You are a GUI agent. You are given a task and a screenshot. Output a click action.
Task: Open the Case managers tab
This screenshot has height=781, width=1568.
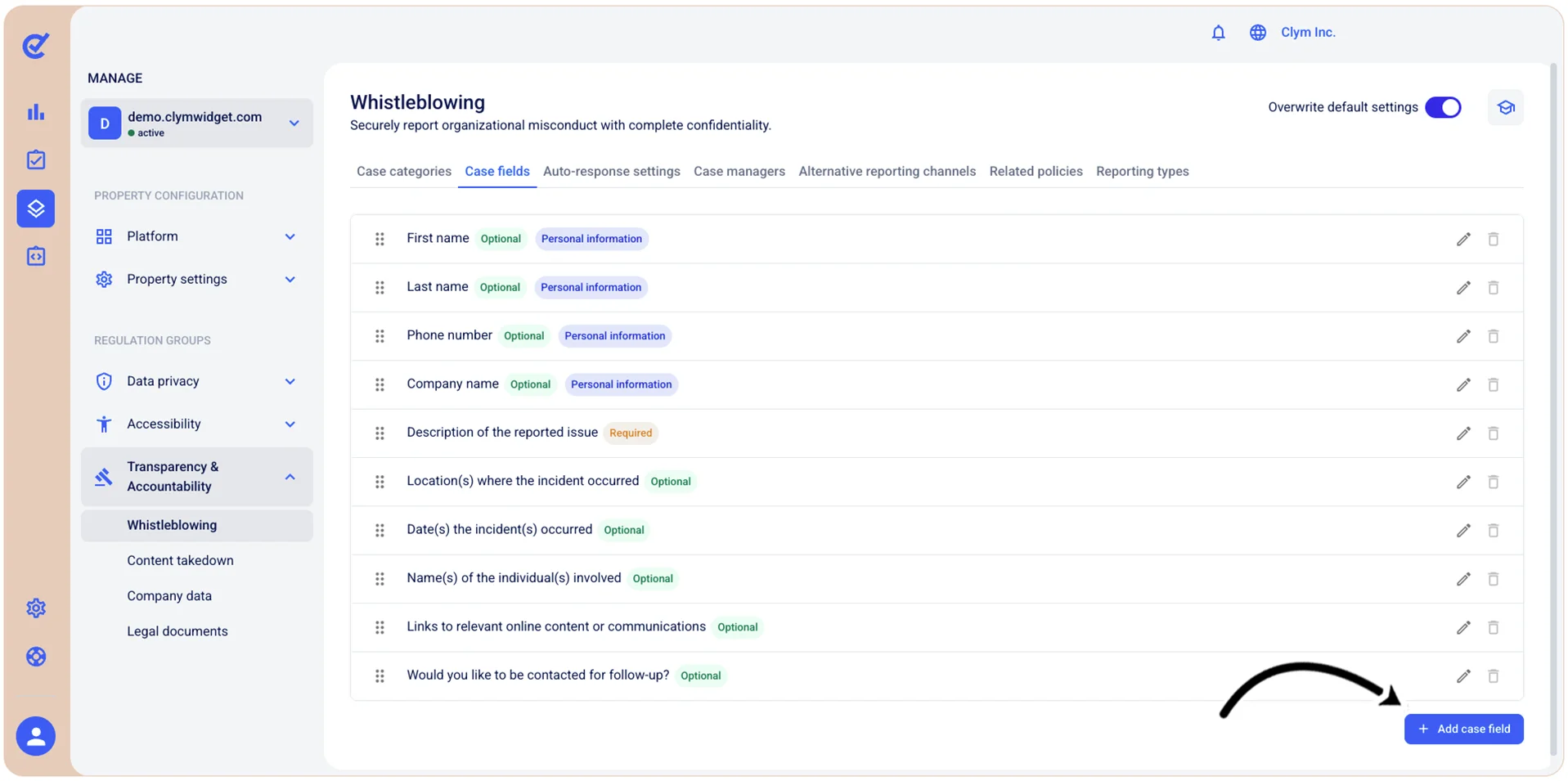(x=739, y=171)
